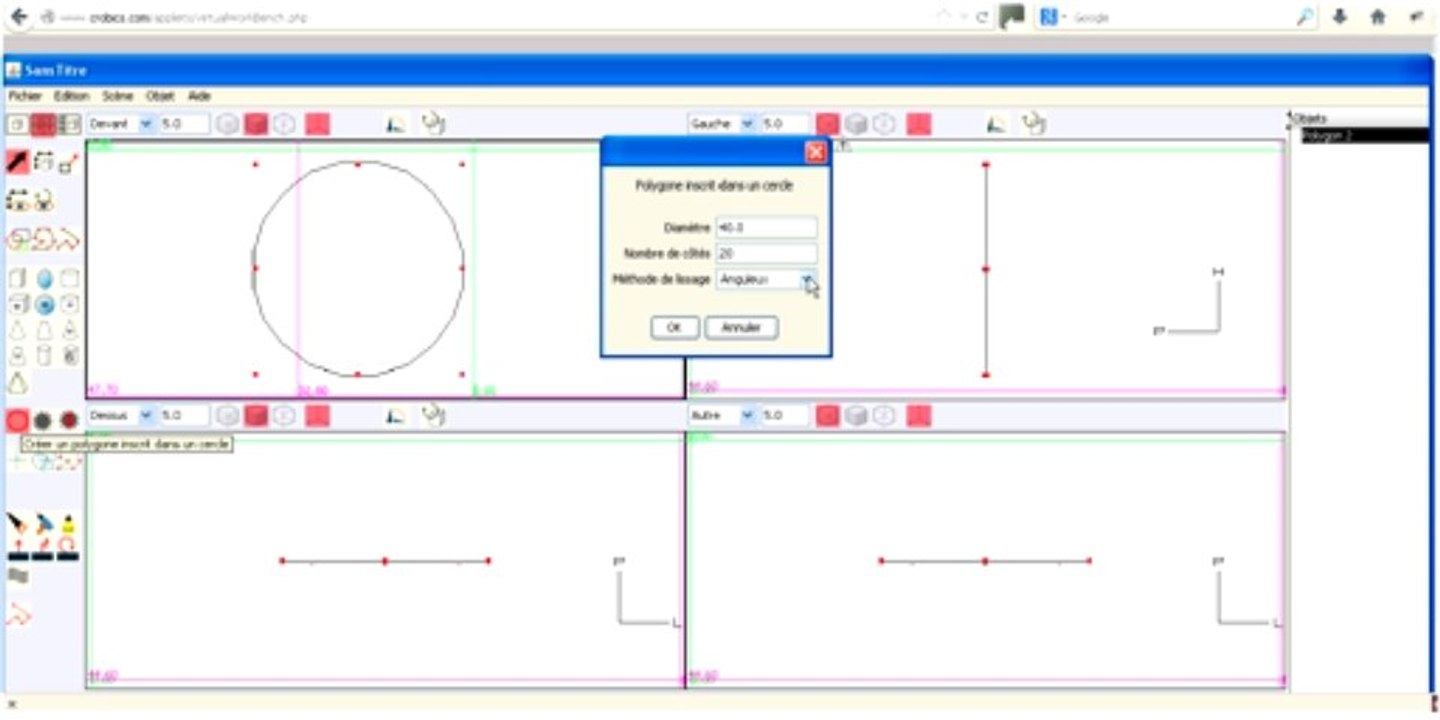
Task: Select Polygon 2 in the Objets list
Action: tap(1364, 135)
